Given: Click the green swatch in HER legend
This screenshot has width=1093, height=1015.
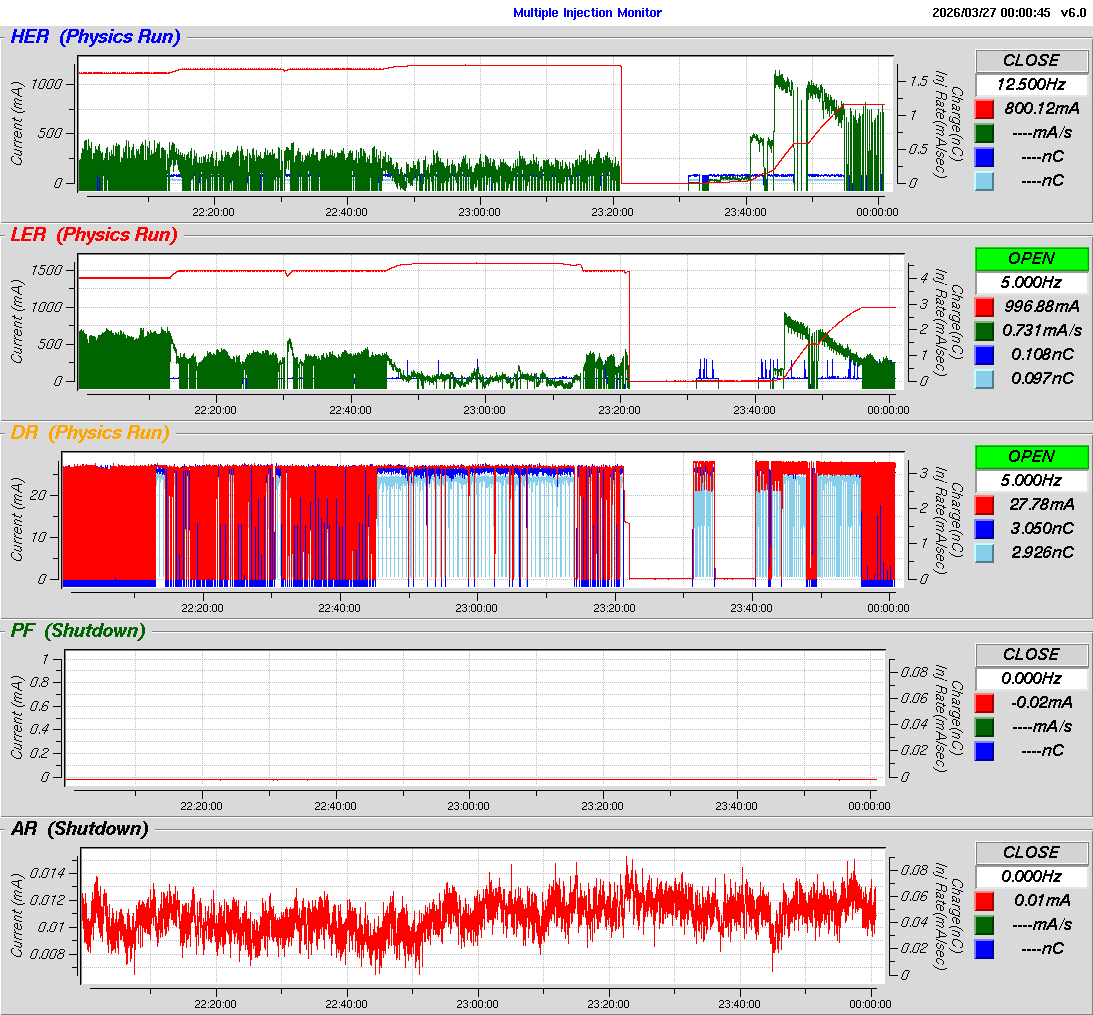Looking at the screenshot, I should click(984, 132).
